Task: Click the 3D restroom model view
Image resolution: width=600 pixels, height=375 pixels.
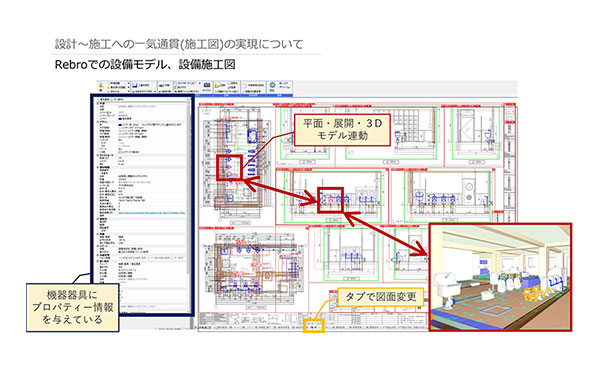Action: tap(500, 277)
